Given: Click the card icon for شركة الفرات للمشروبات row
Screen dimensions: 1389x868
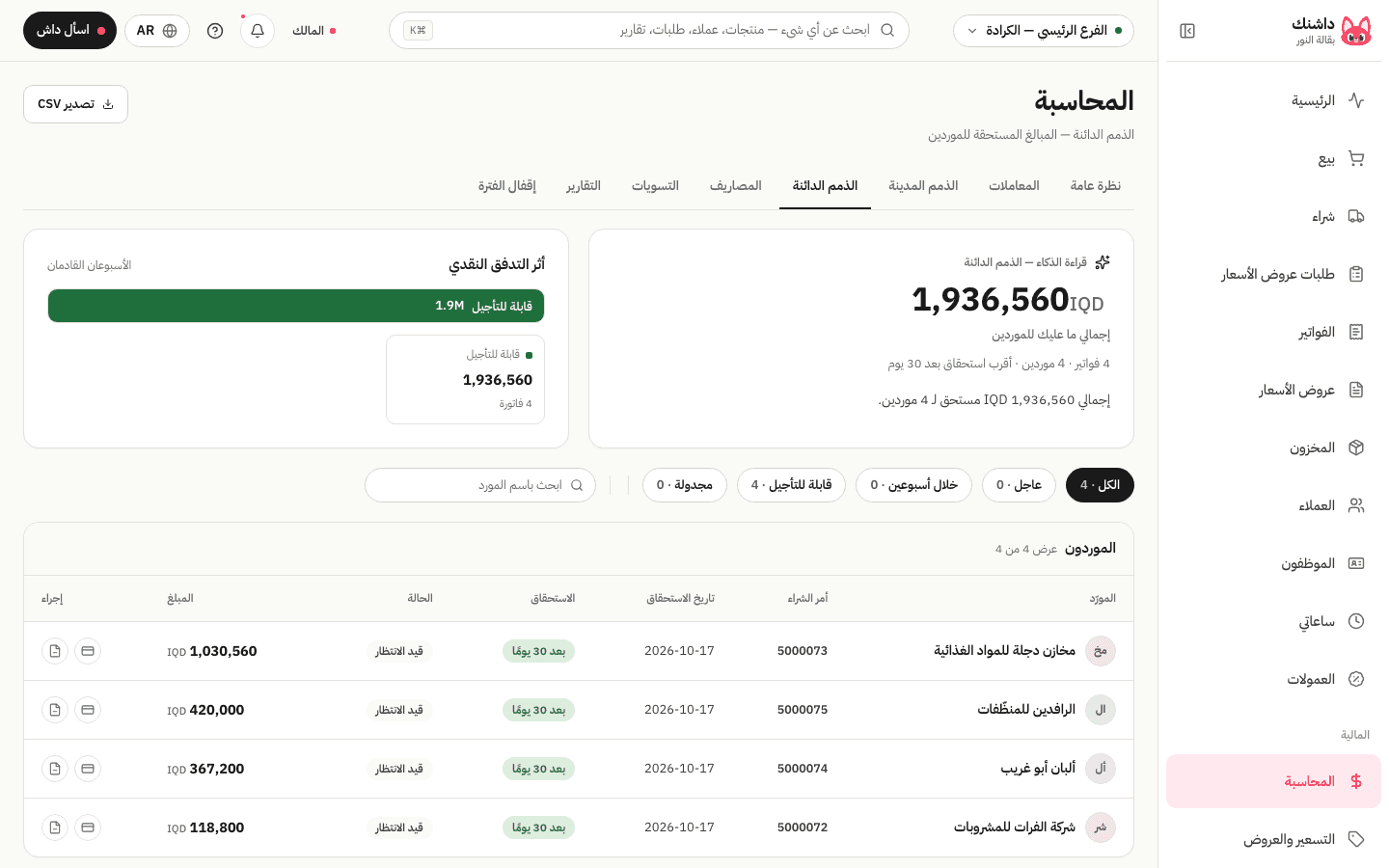Looking at the screenshot, I should point(88,827).
